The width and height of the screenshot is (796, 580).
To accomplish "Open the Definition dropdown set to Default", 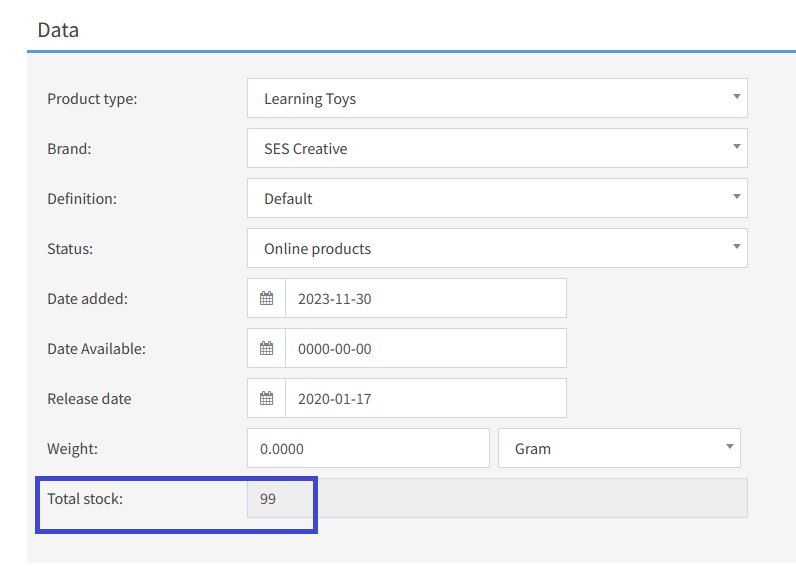I will [x=497, y=198].
